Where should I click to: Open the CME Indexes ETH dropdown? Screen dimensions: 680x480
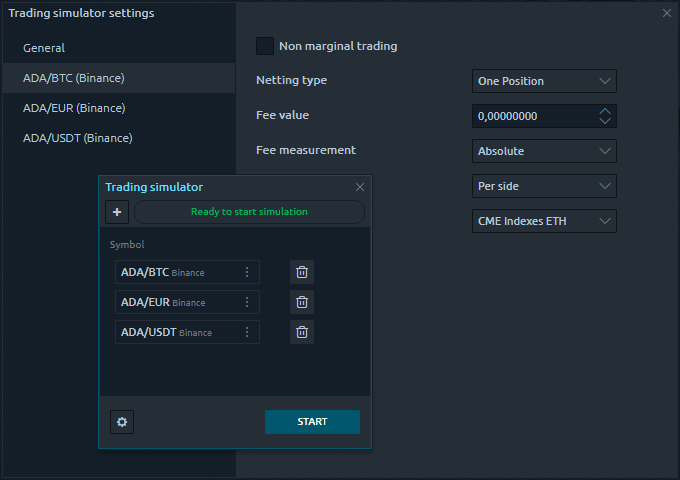coord(544,221)
